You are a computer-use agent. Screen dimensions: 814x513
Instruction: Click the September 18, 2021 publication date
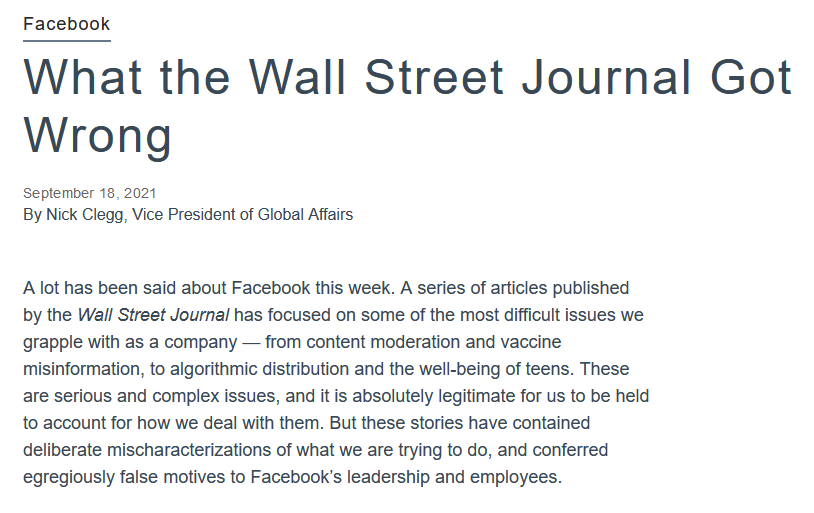click(x=90, y=193)
